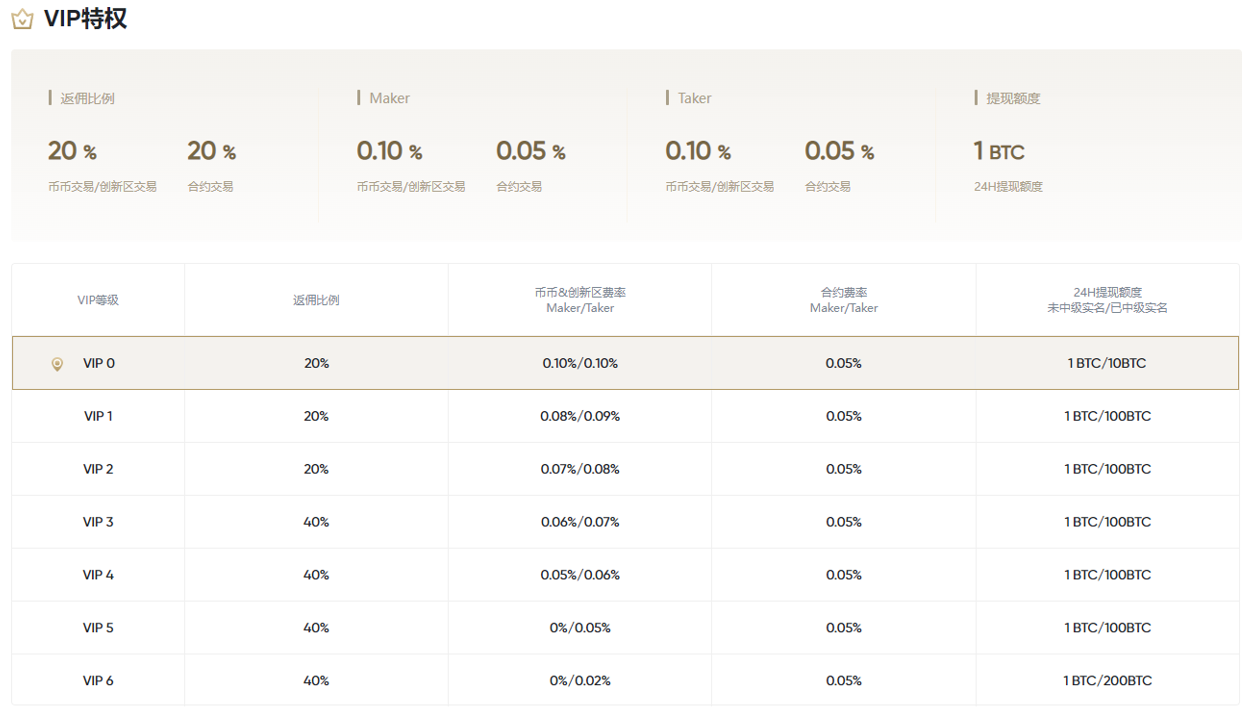
Task: Click the 合约费率 Maker/Taker column header
Action: pyautogui.click(x=844, y=300)
